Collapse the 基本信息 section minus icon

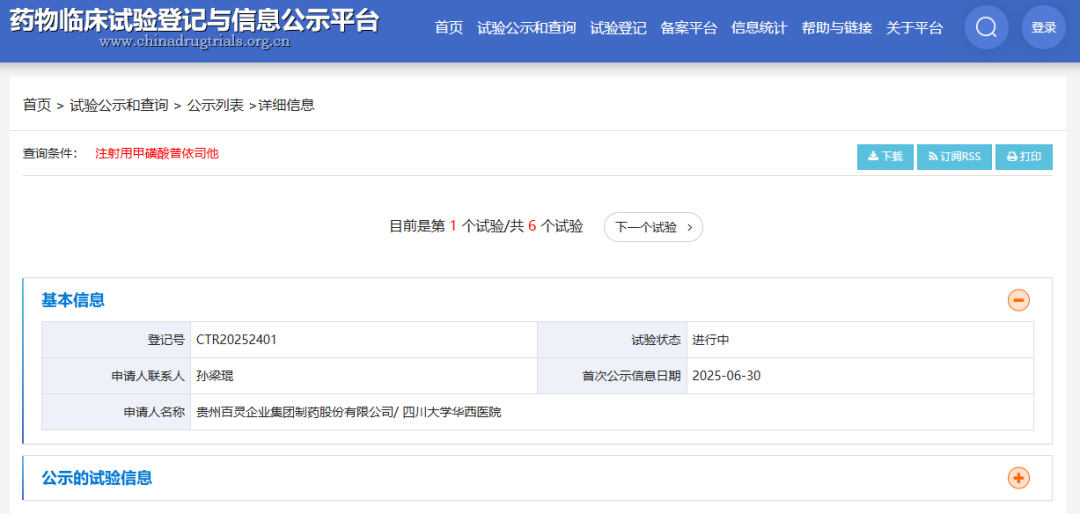coord(1018,300)
